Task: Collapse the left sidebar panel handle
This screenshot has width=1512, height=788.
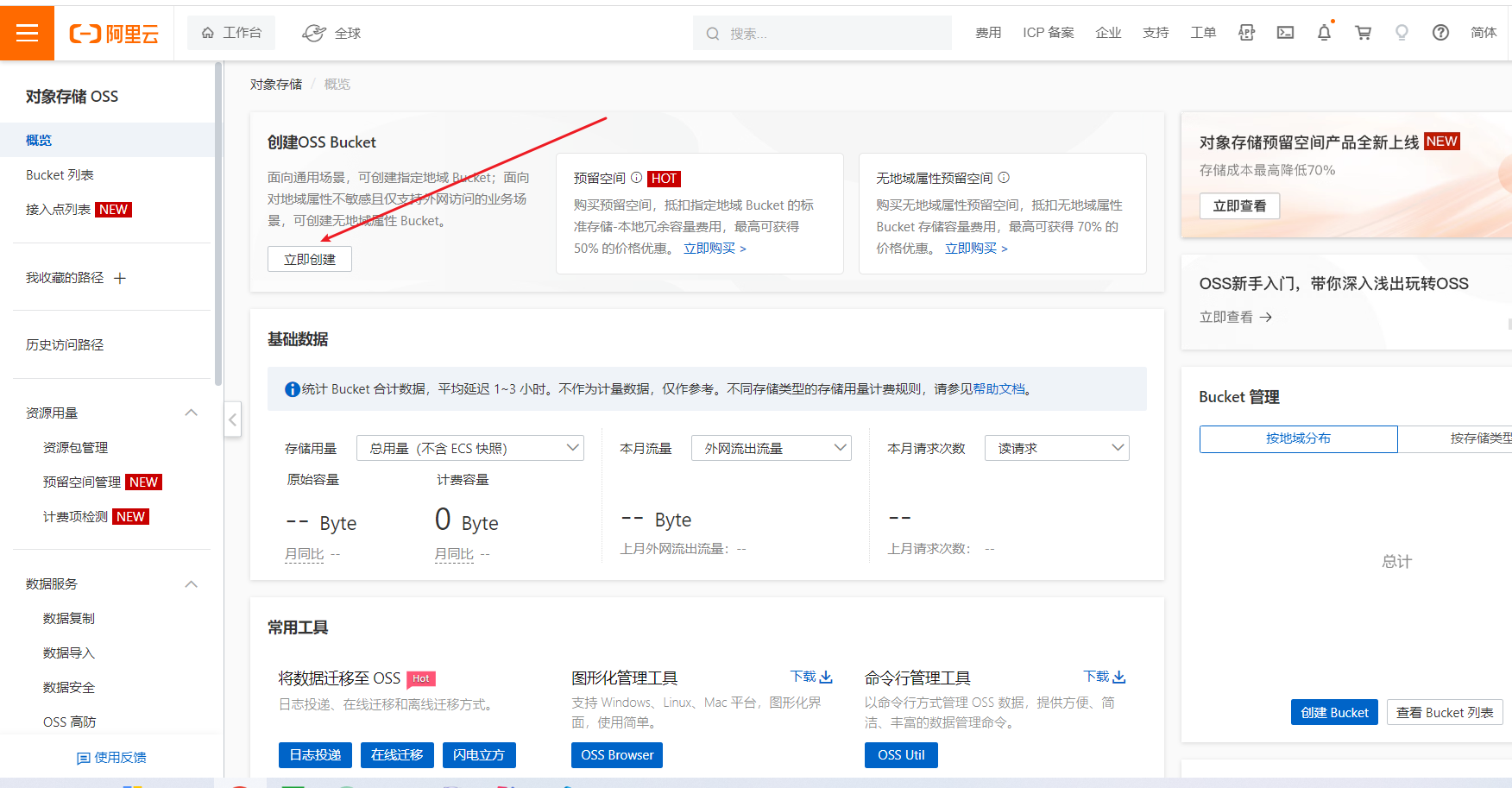Action: pos(232,420)
